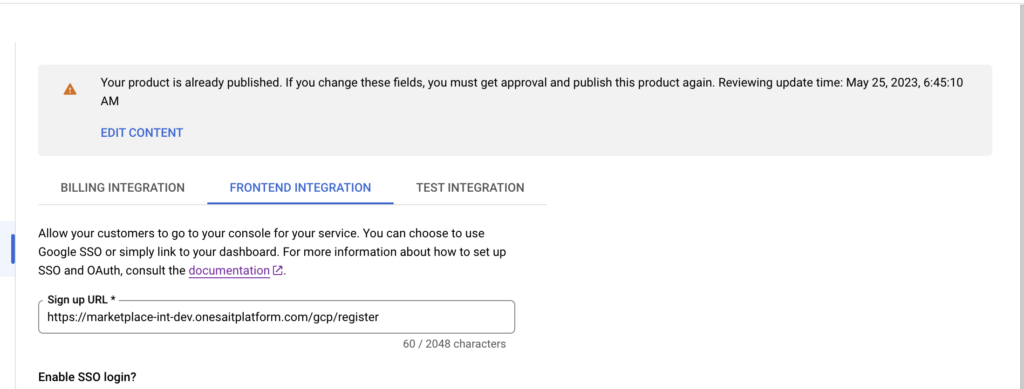The width and height of the screenshot is (1024, 389).
Task: Click the orange warning triangle icon
Action: tap(70, 89)
